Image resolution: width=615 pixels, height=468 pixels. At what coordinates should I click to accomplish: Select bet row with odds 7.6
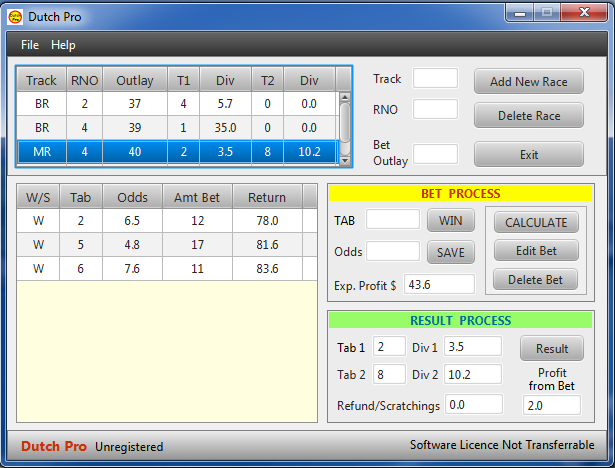click(167, 268)
